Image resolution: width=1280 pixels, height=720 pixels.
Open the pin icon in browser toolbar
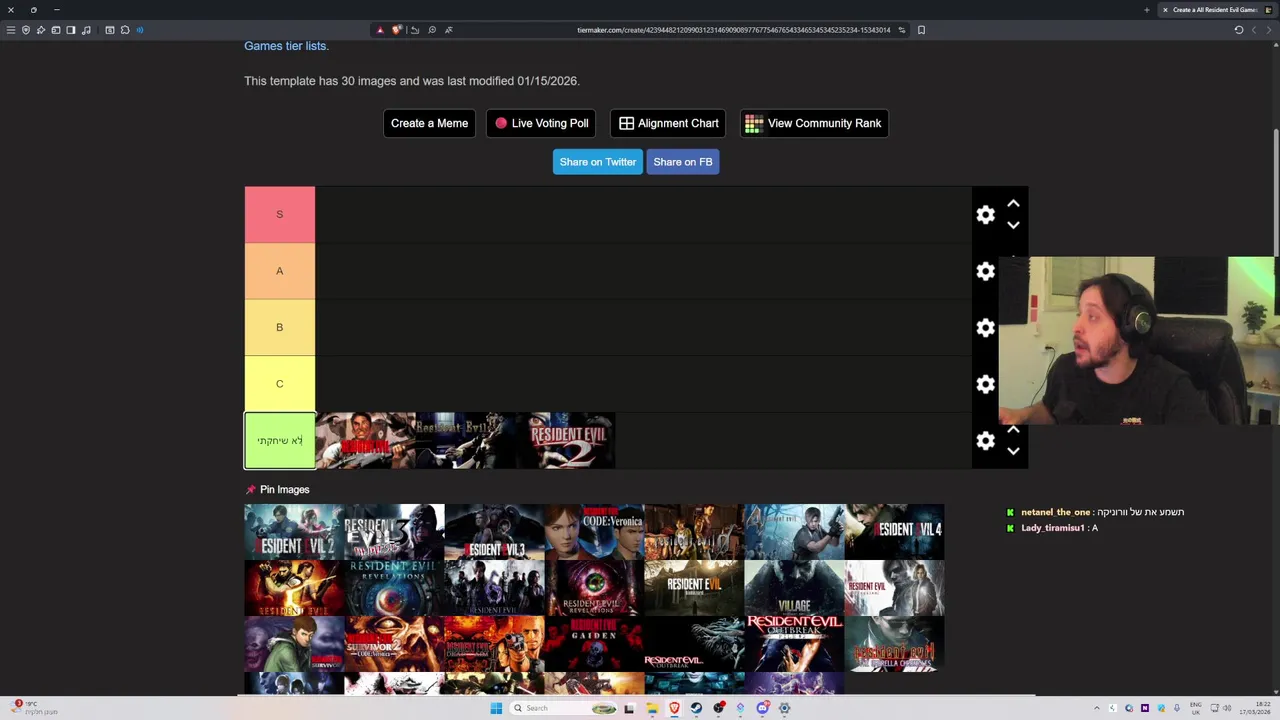[x=41, y=30]
